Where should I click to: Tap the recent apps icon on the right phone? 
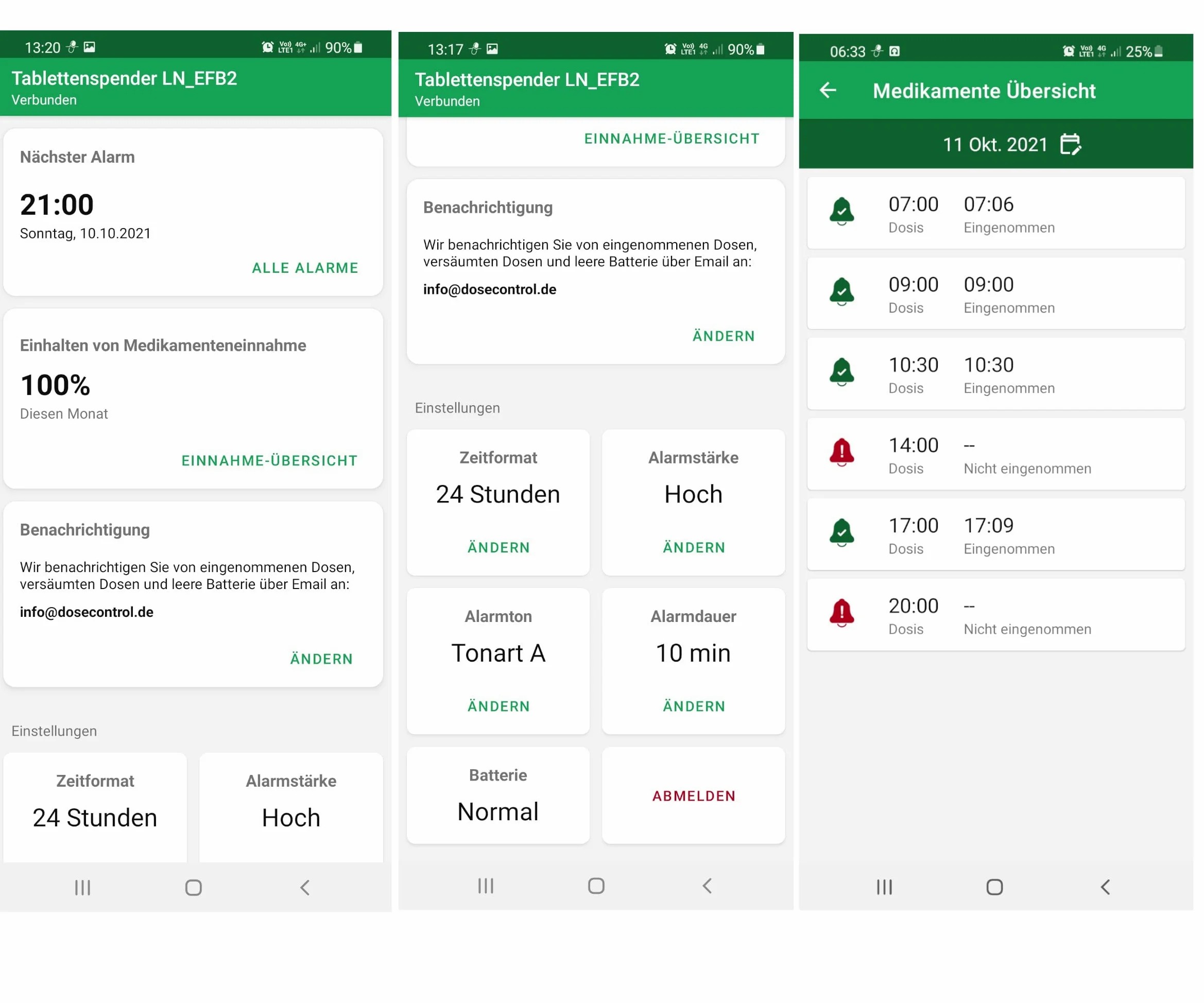[884, 887]
